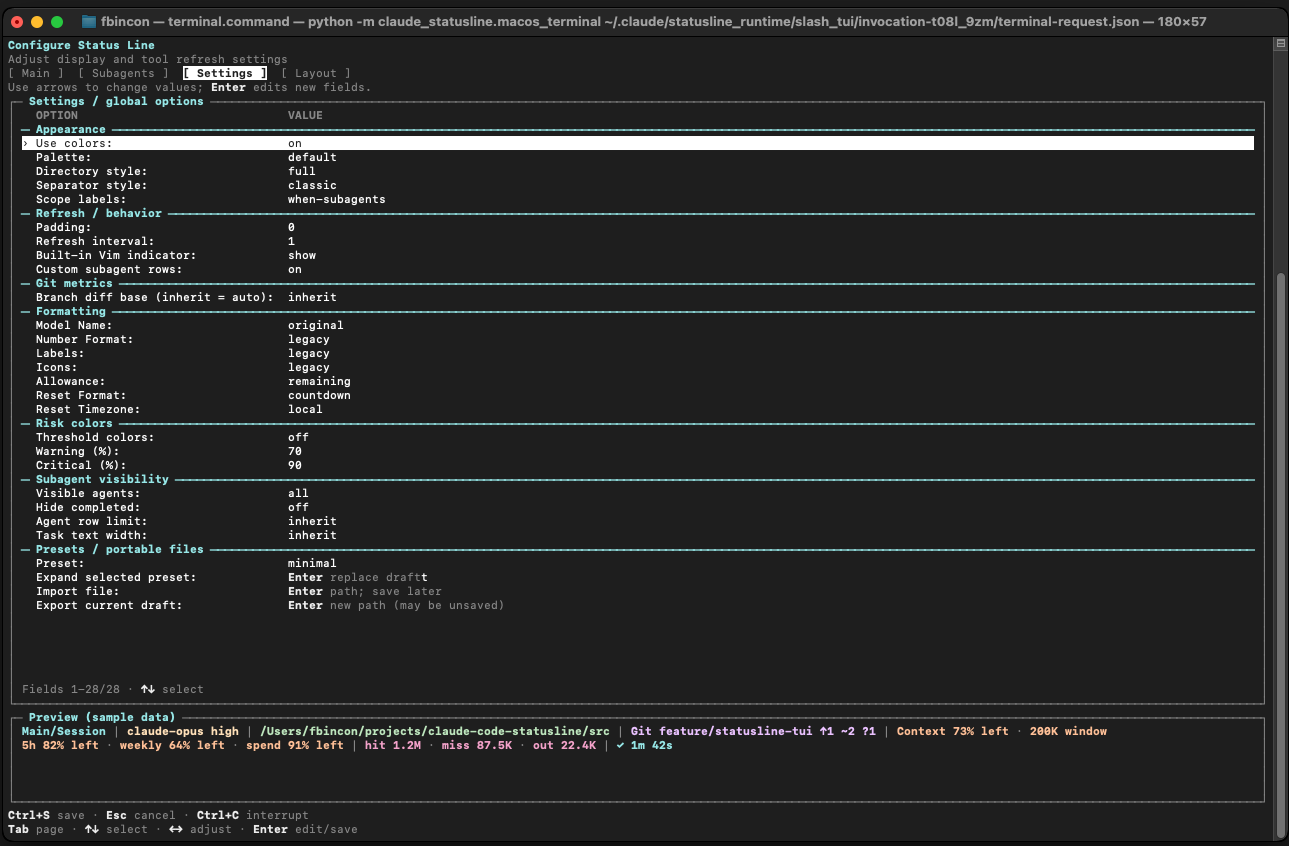
Task: Select the Use colors option row
Action: 637,143
